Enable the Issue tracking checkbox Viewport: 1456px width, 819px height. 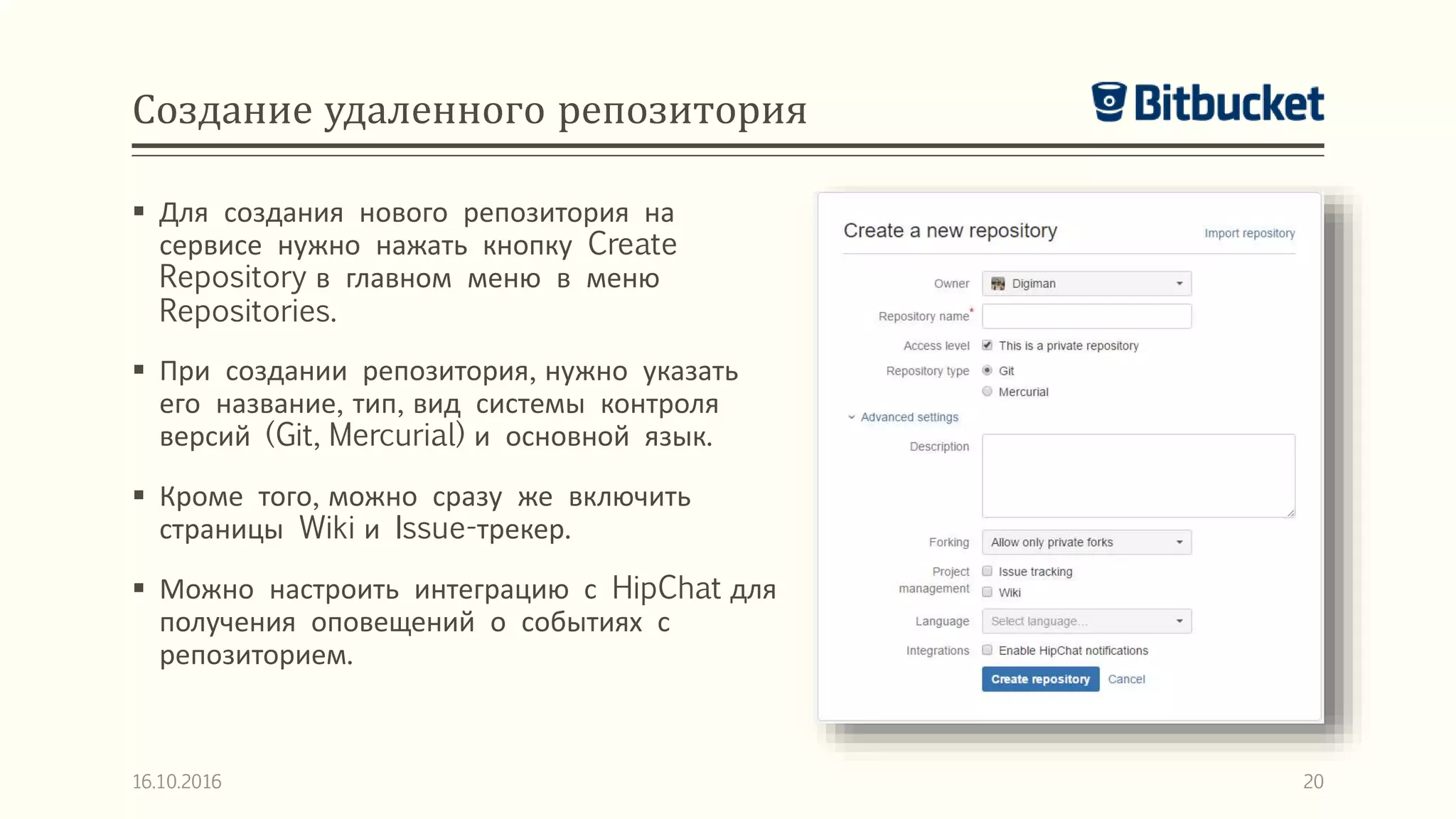pos(987,571)
